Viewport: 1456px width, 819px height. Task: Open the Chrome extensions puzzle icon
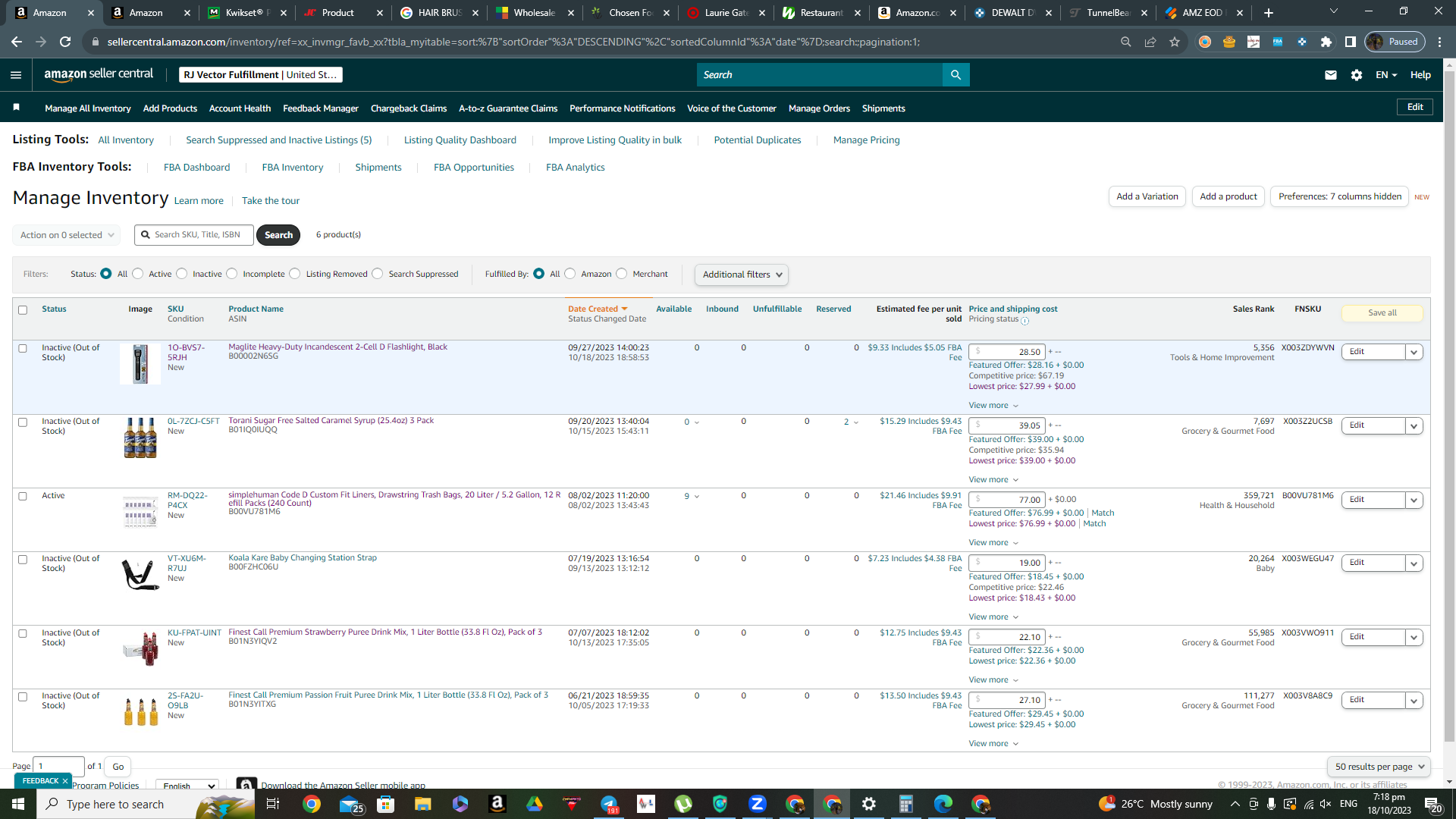(1326, 42)
